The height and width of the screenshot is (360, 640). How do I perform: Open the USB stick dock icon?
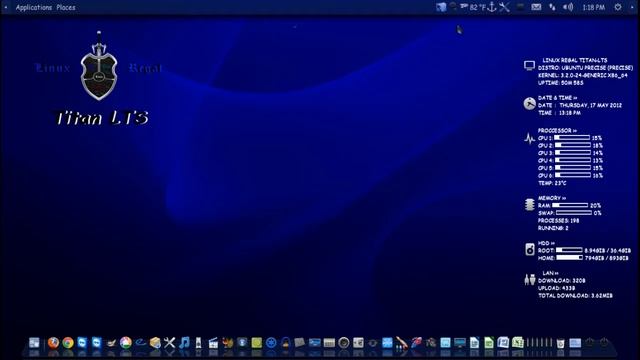[198, 342]
